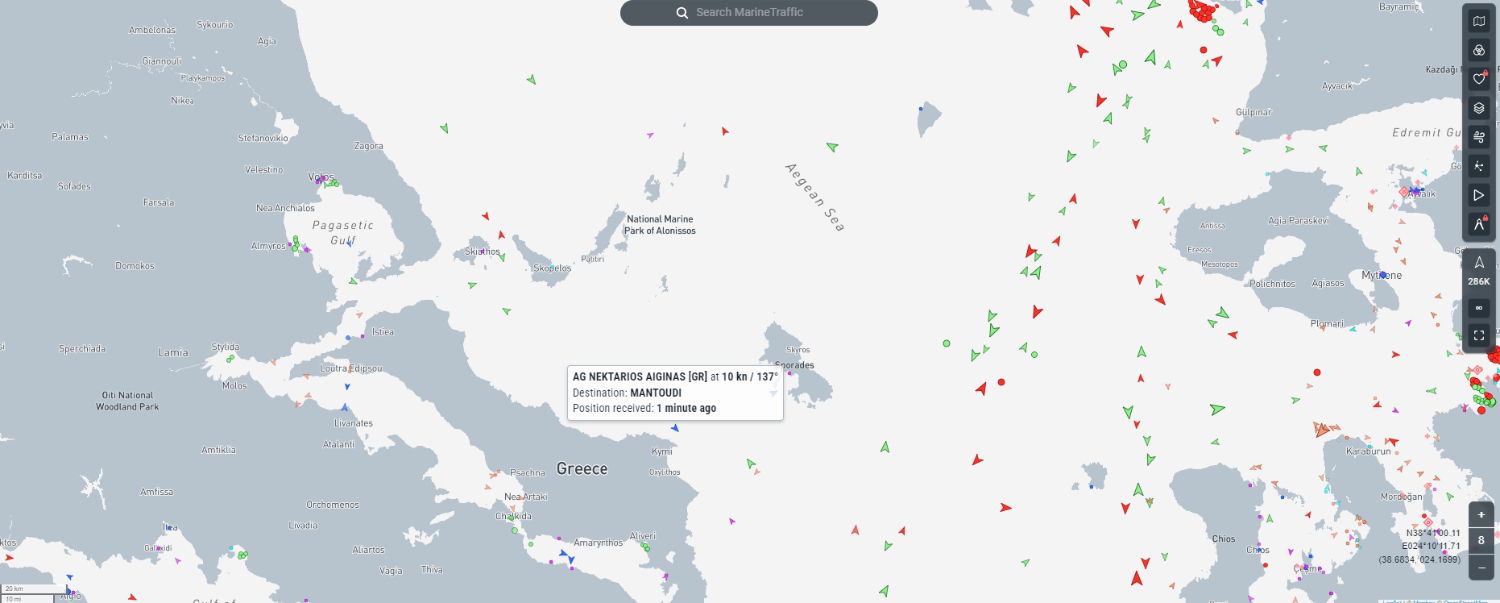Click the Search MarineTraffic field
The image size is (1500, 603).
[749, 13]
